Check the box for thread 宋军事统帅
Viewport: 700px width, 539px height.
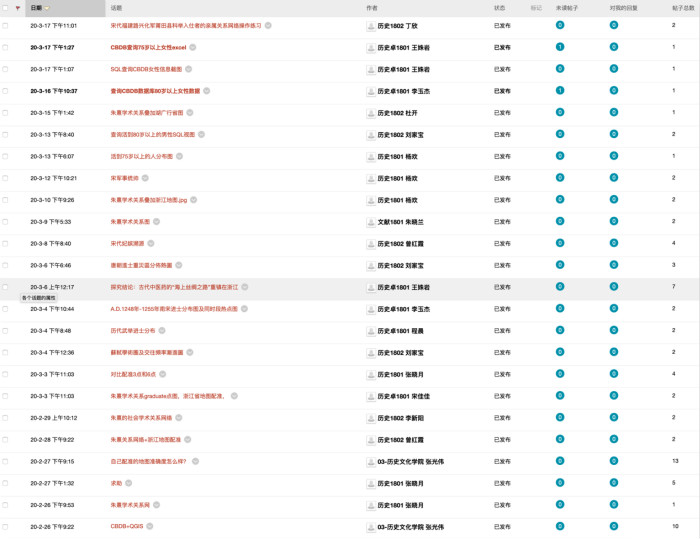5,178
